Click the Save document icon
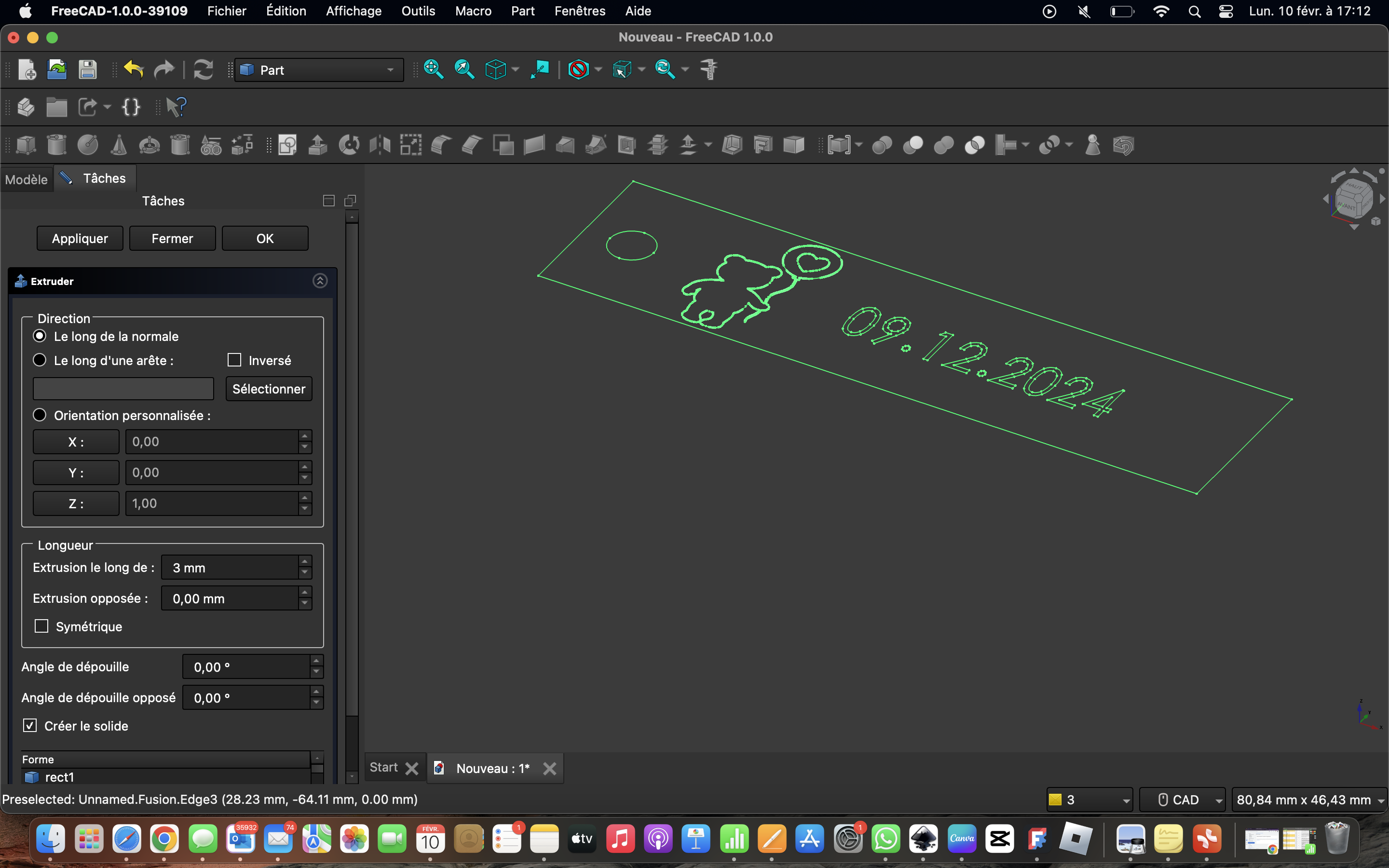 pyautogui.click(x=87, y=69)
